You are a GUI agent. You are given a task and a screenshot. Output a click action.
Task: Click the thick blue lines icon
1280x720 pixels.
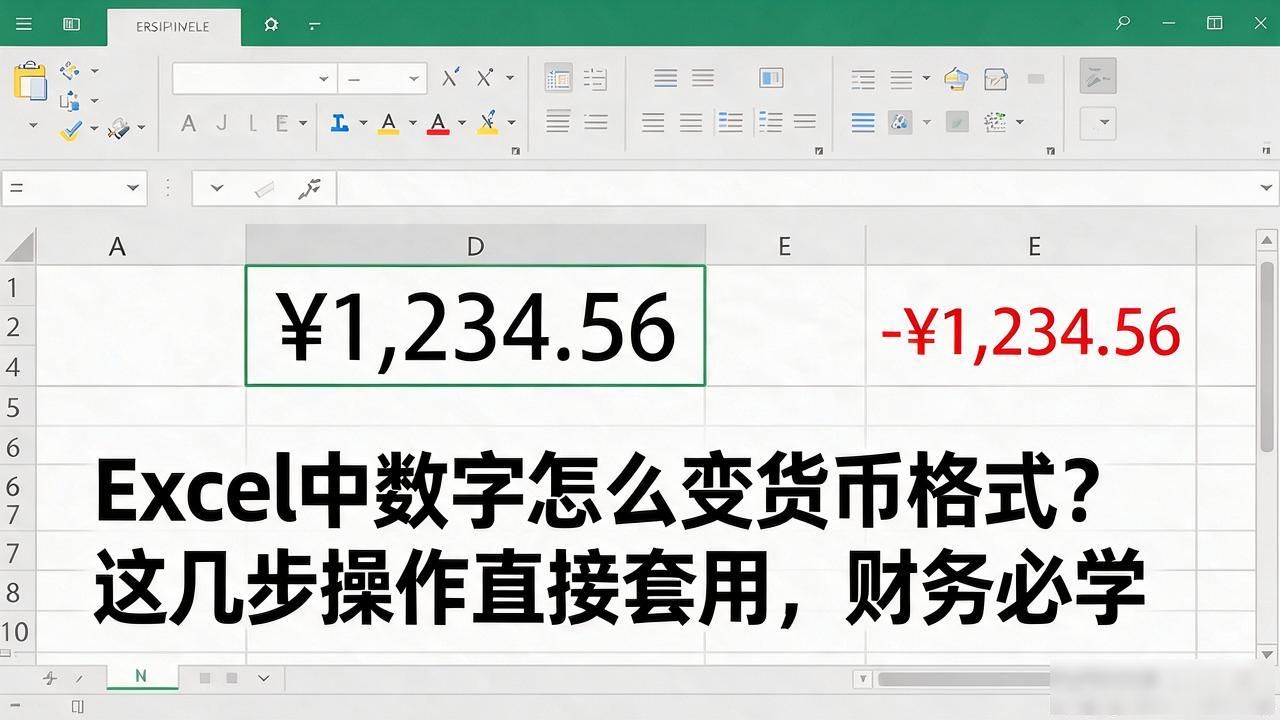pos(863,123)
